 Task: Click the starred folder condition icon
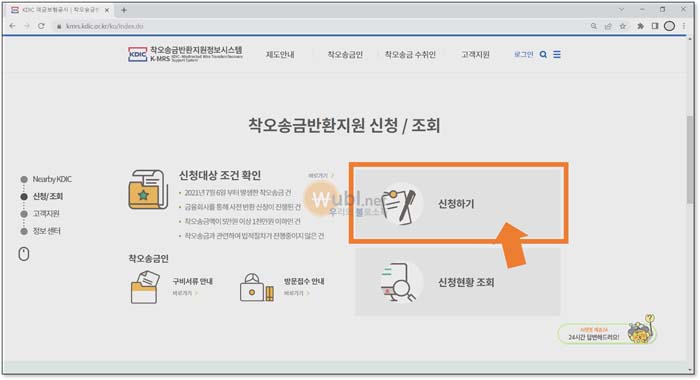click(147, 189)
